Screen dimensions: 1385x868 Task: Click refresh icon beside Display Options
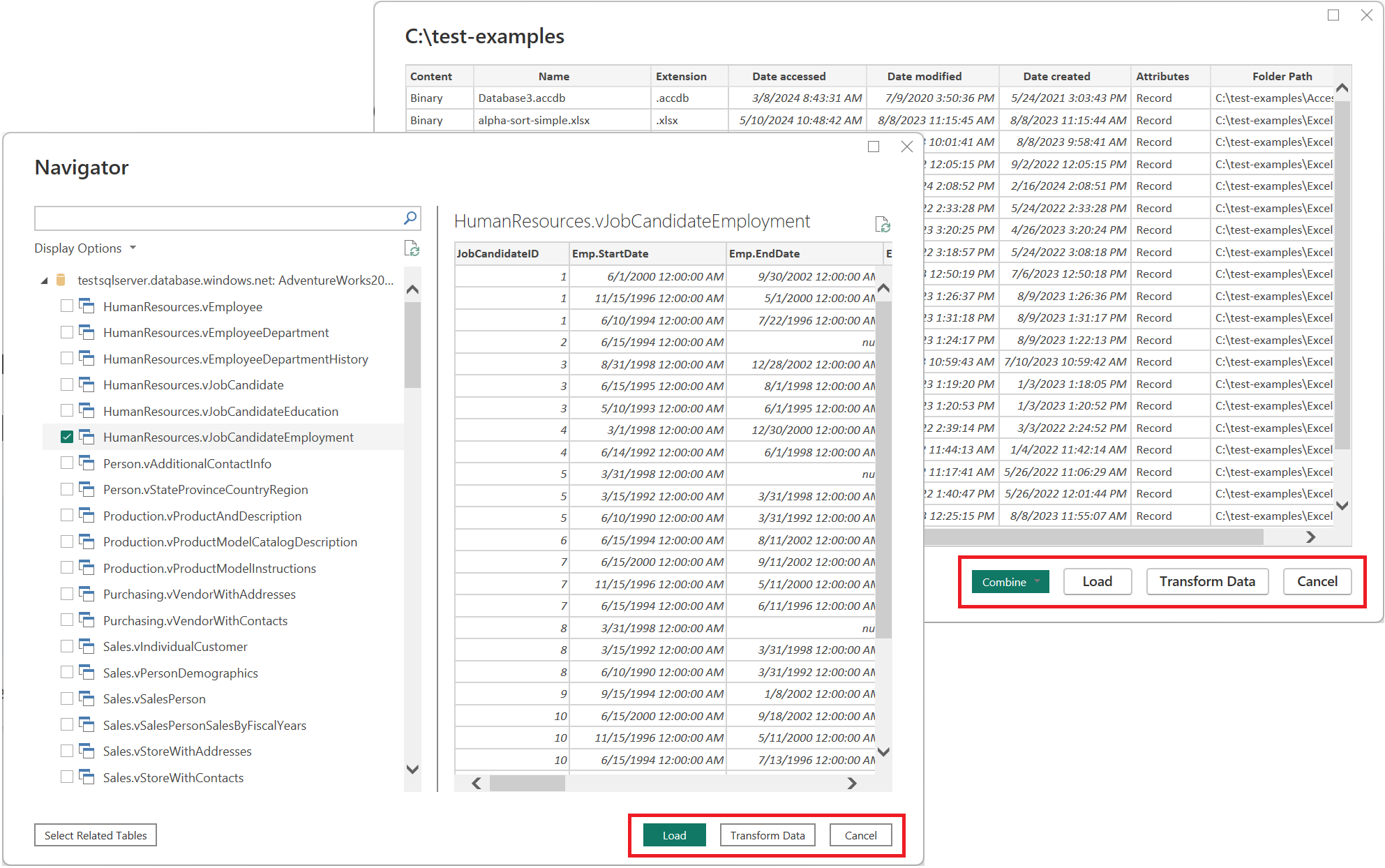point(412,248)
